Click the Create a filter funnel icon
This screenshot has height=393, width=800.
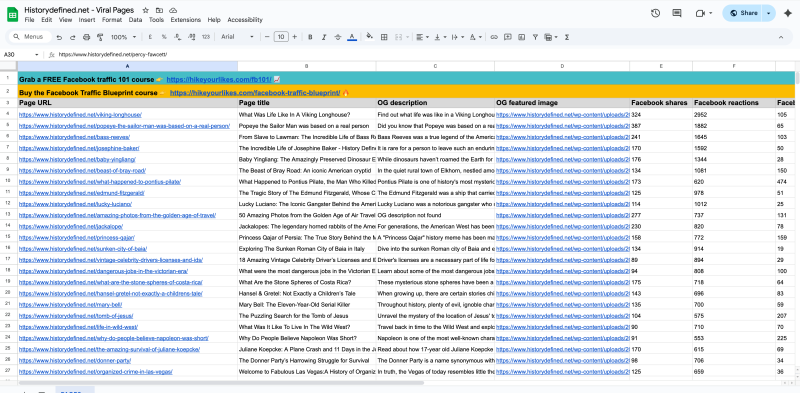pos(535,37)
